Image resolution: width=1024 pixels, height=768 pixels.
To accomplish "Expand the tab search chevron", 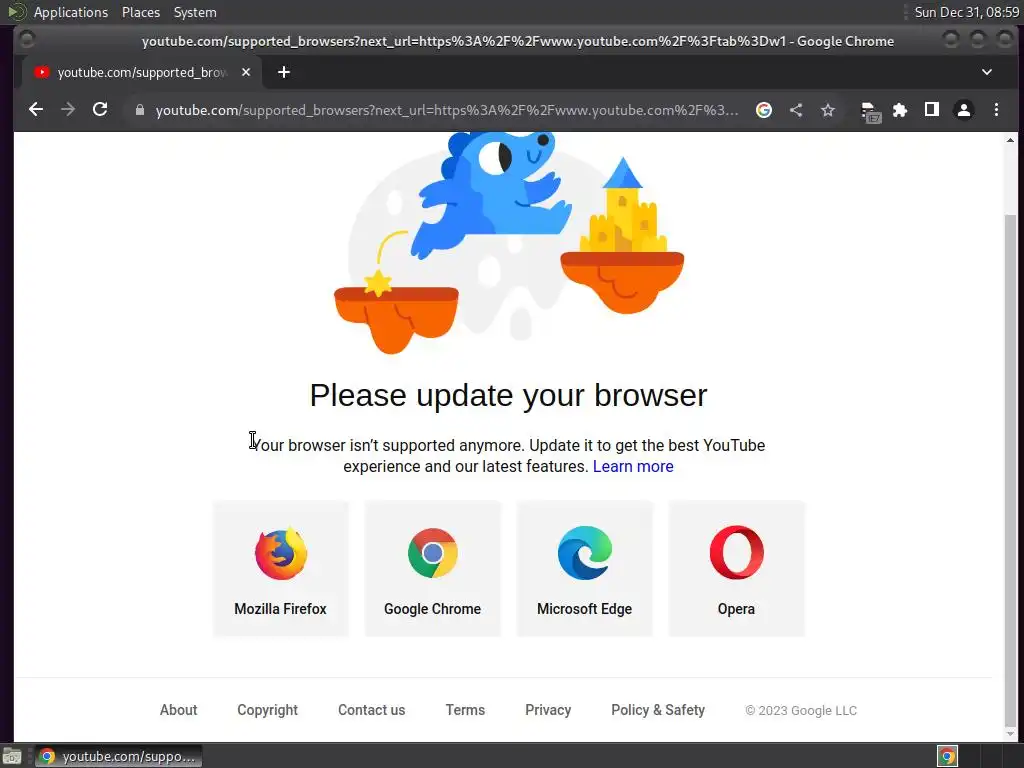I will (987, 72).
